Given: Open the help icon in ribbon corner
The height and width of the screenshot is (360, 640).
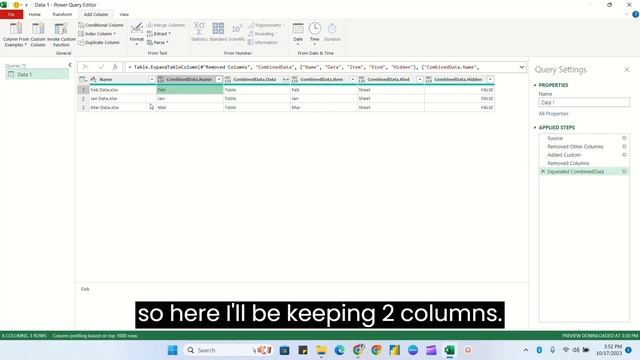Looking at the screenshot, I should [x=635, y=14].
